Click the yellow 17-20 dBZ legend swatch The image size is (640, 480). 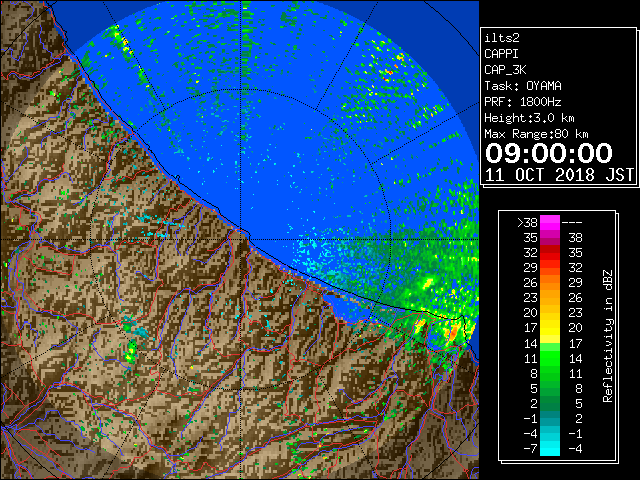550,328
